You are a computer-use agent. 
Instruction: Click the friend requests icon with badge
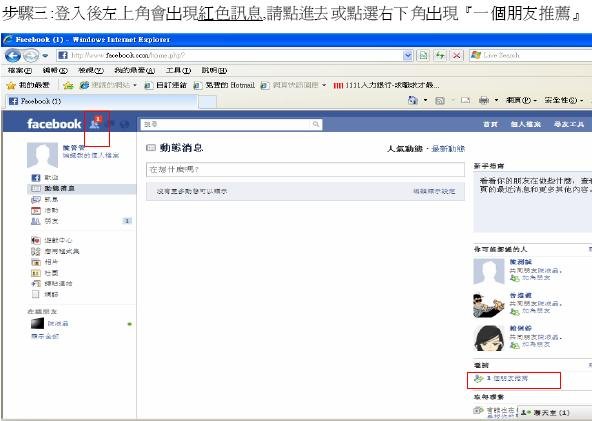pyautogui.click(x=96, y=123)
